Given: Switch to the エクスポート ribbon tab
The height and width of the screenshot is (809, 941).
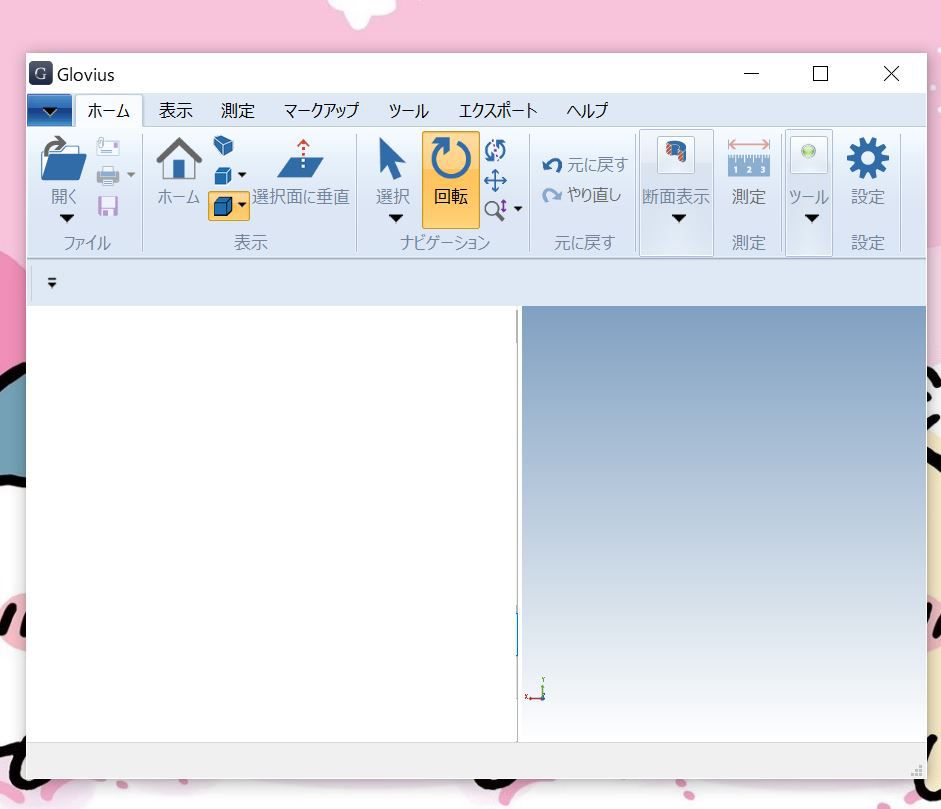Looking at the screenshot, I should 499,111.
